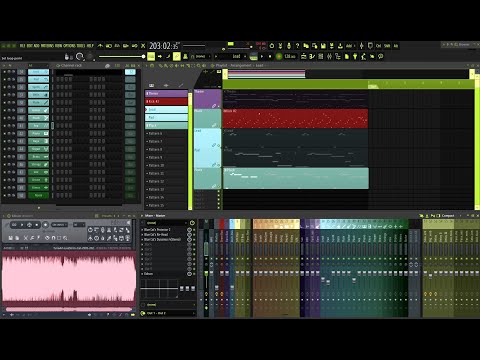Open the Playlist view toolbar icon
Image resolution: width=480 pixels, height=360 pixels.
pos(303,56)
